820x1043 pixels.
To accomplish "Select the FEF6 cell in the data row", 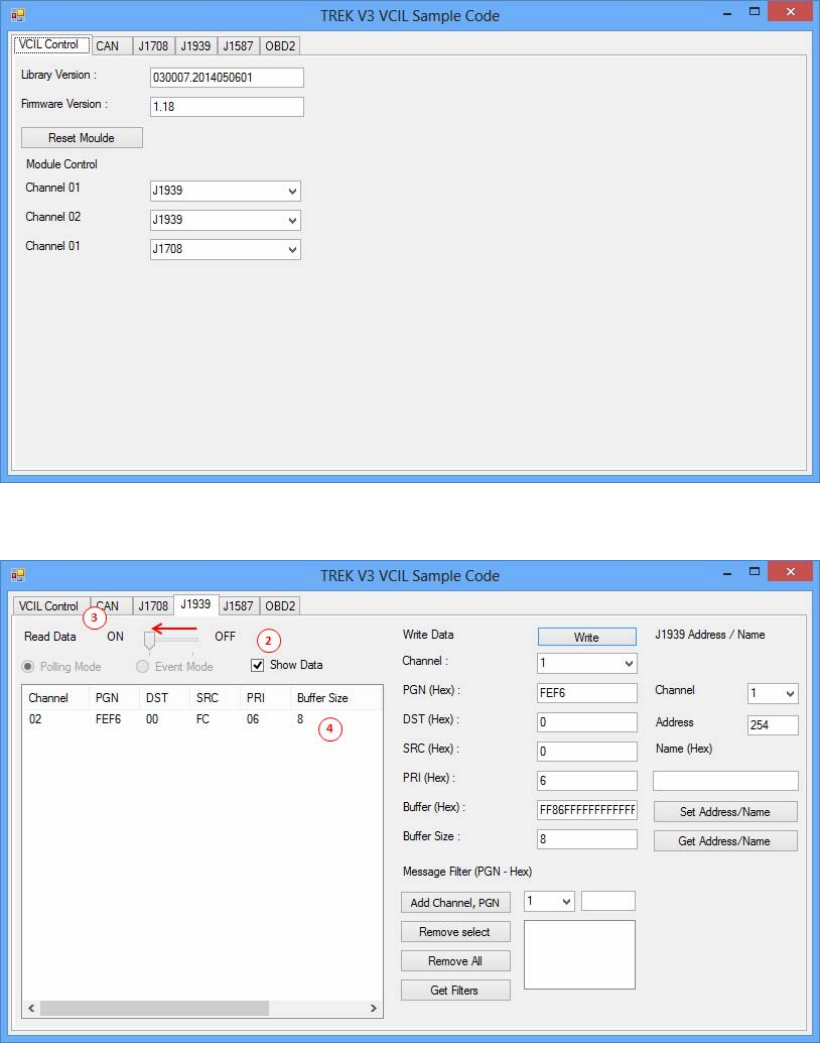I will 108,719.
